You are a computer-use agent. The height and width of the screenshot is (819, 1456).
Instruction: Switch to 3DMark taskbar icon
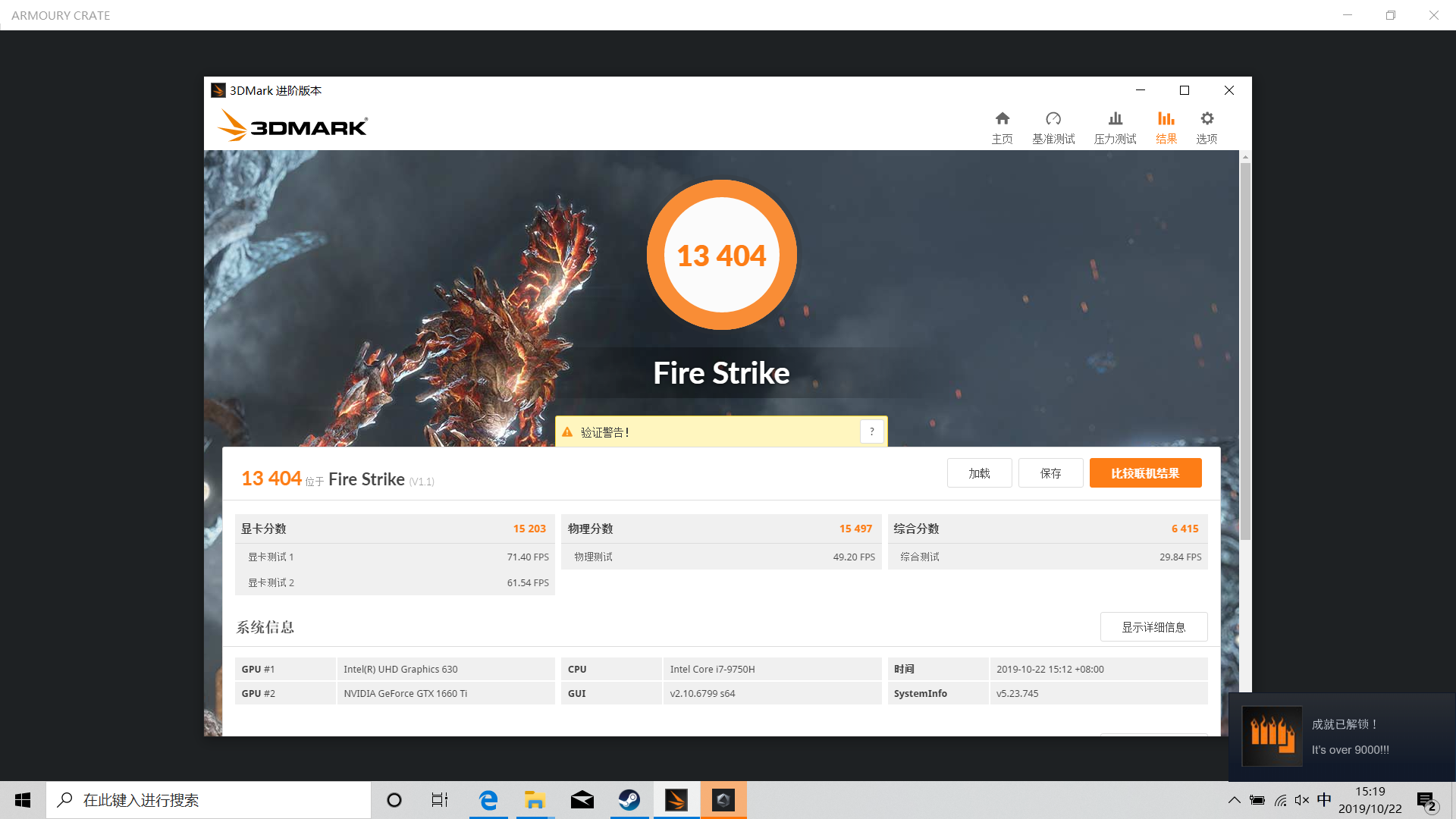click(x=676, y=800)
